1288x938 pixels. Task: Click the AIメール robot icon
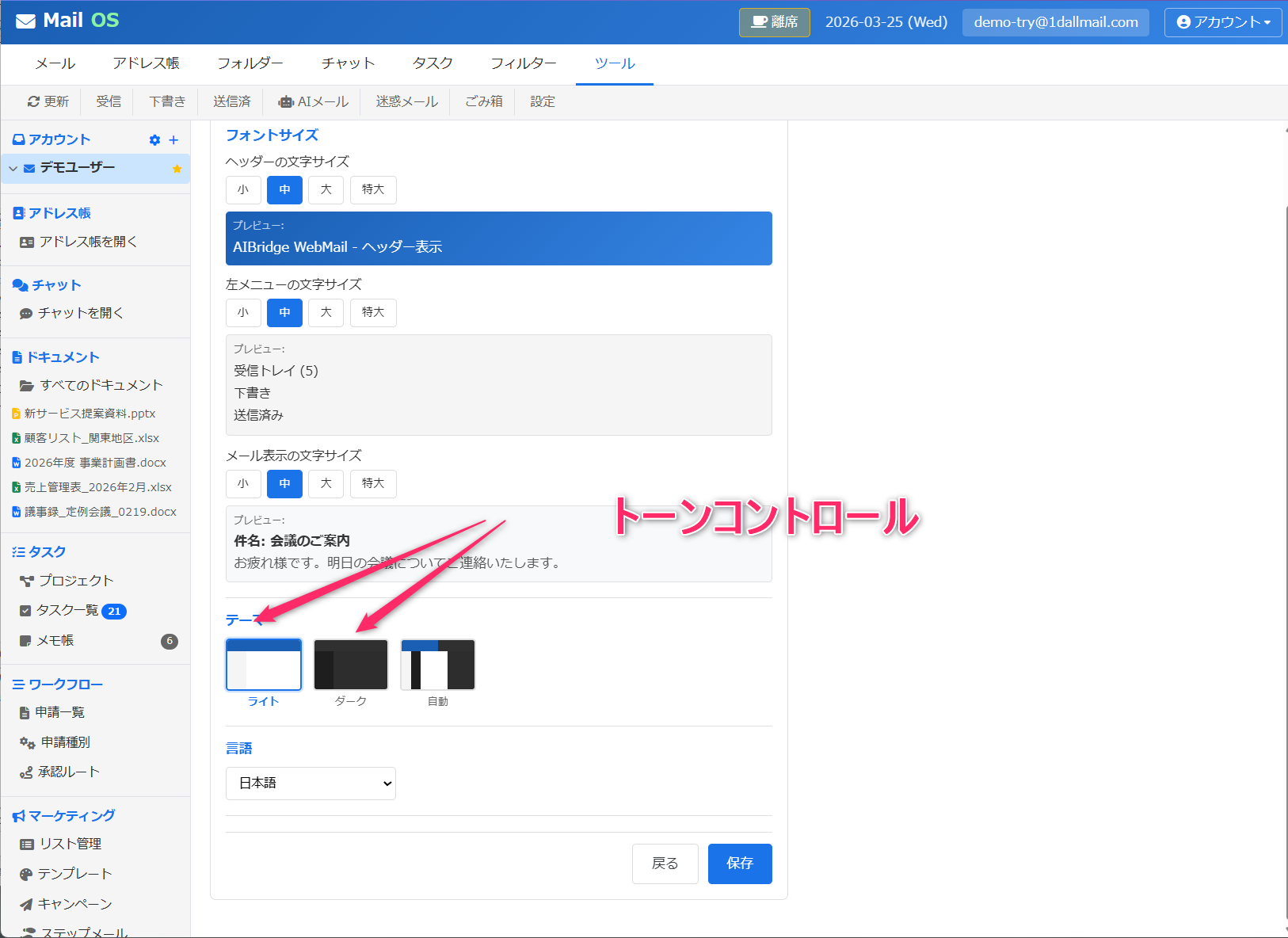coord(285,102)
